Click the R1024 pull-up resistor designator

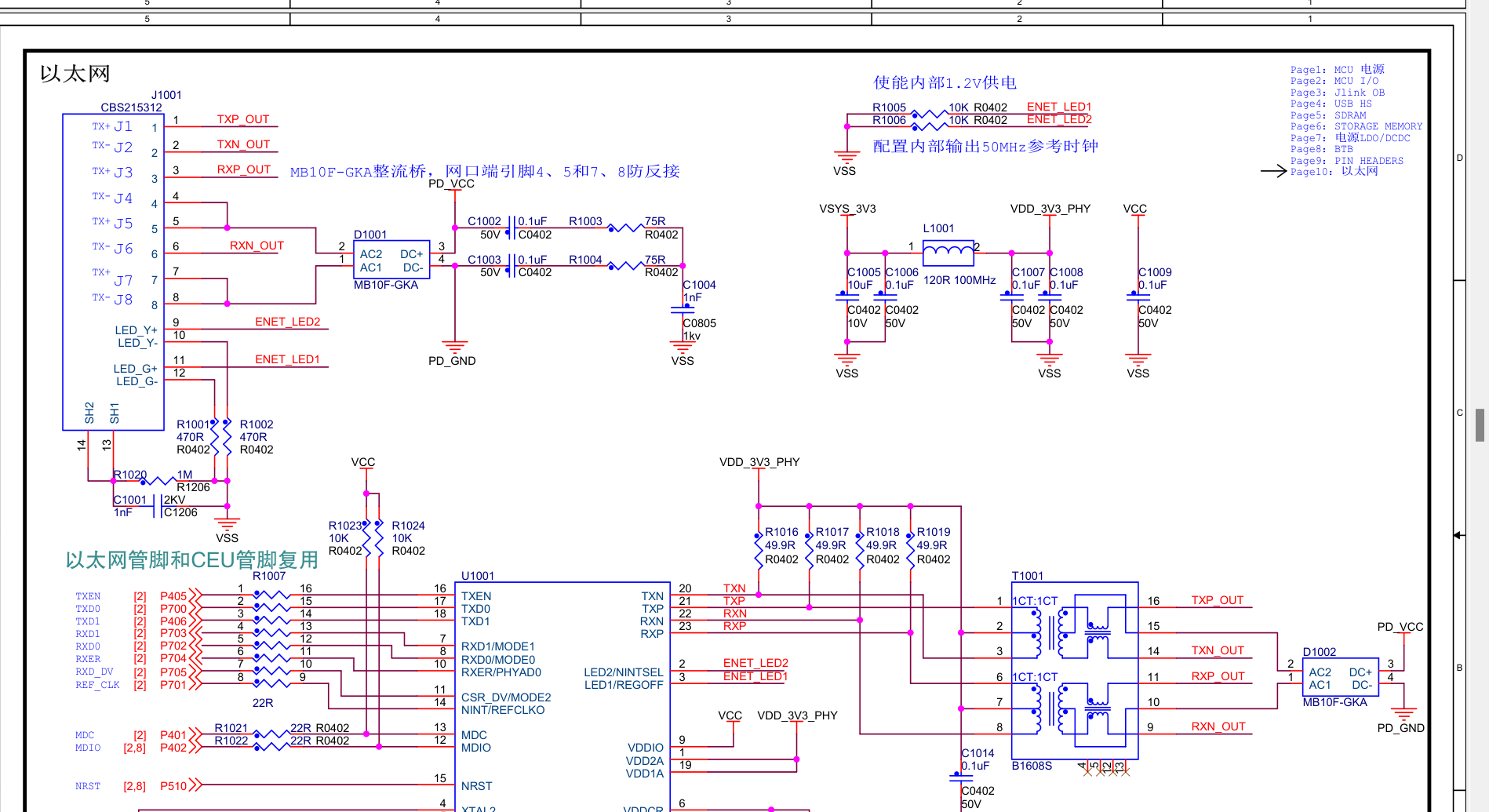pos(408,526)
